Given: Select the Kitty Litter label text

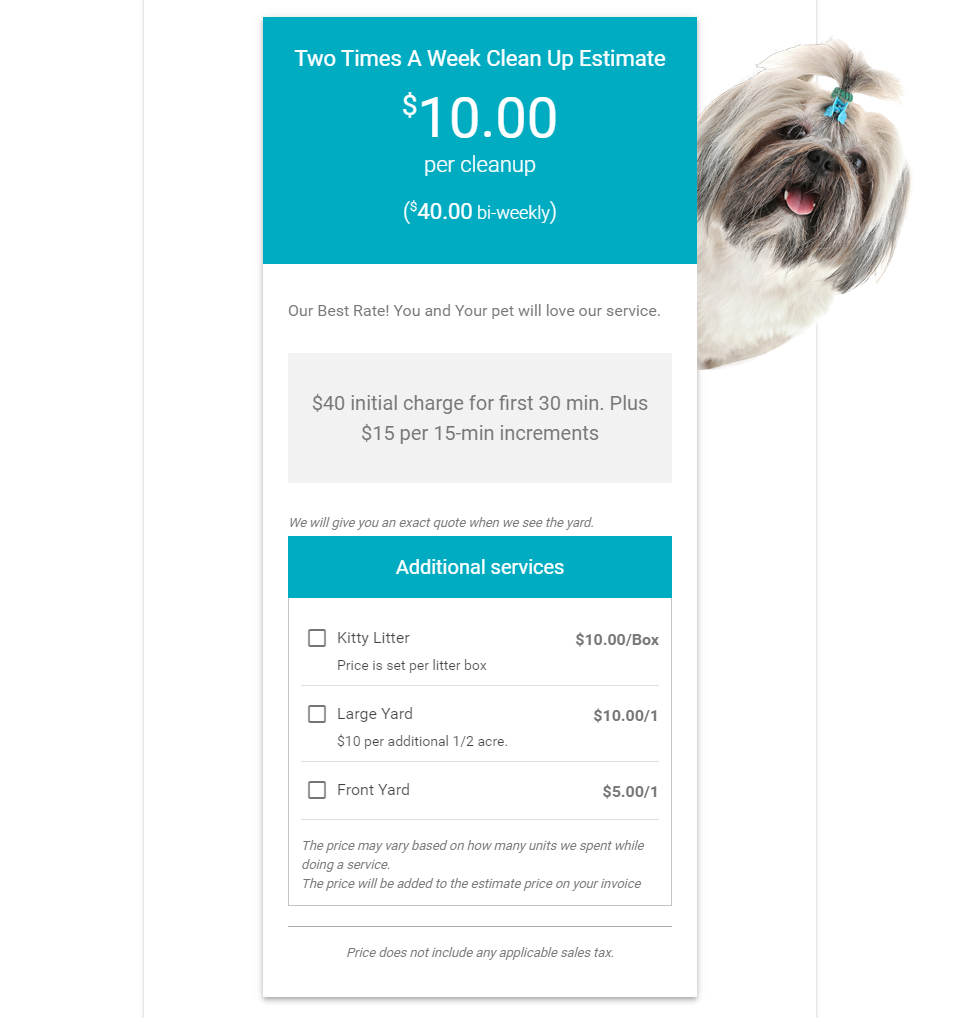Looking at the screenshot, I should click(373, 638).
